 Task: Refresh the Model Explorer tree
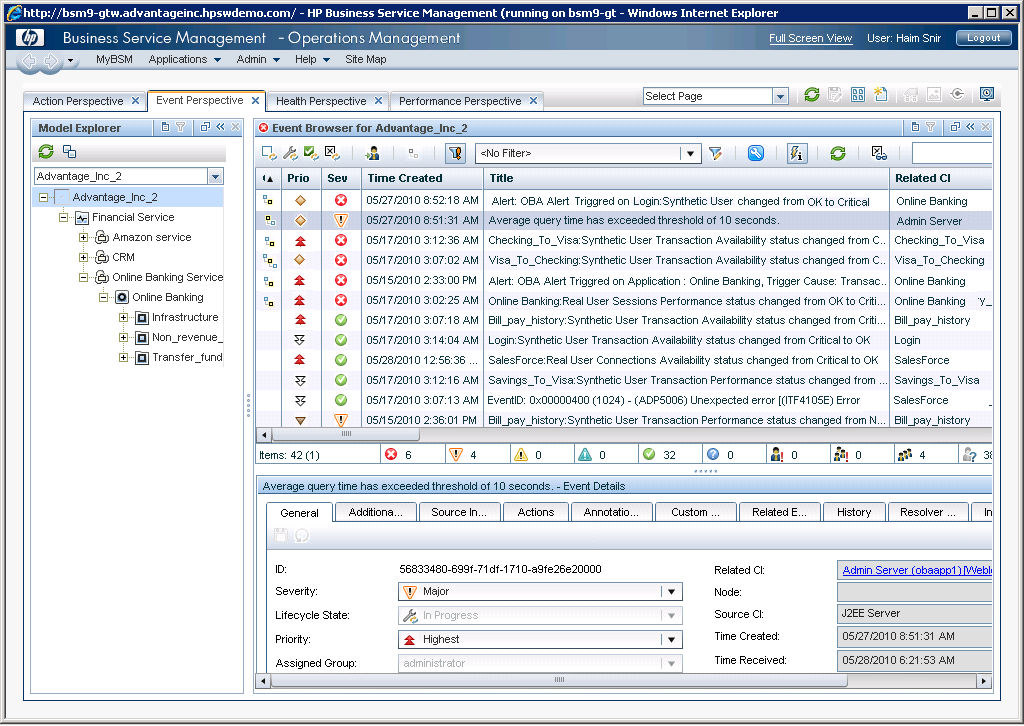[x=46, y=151]
